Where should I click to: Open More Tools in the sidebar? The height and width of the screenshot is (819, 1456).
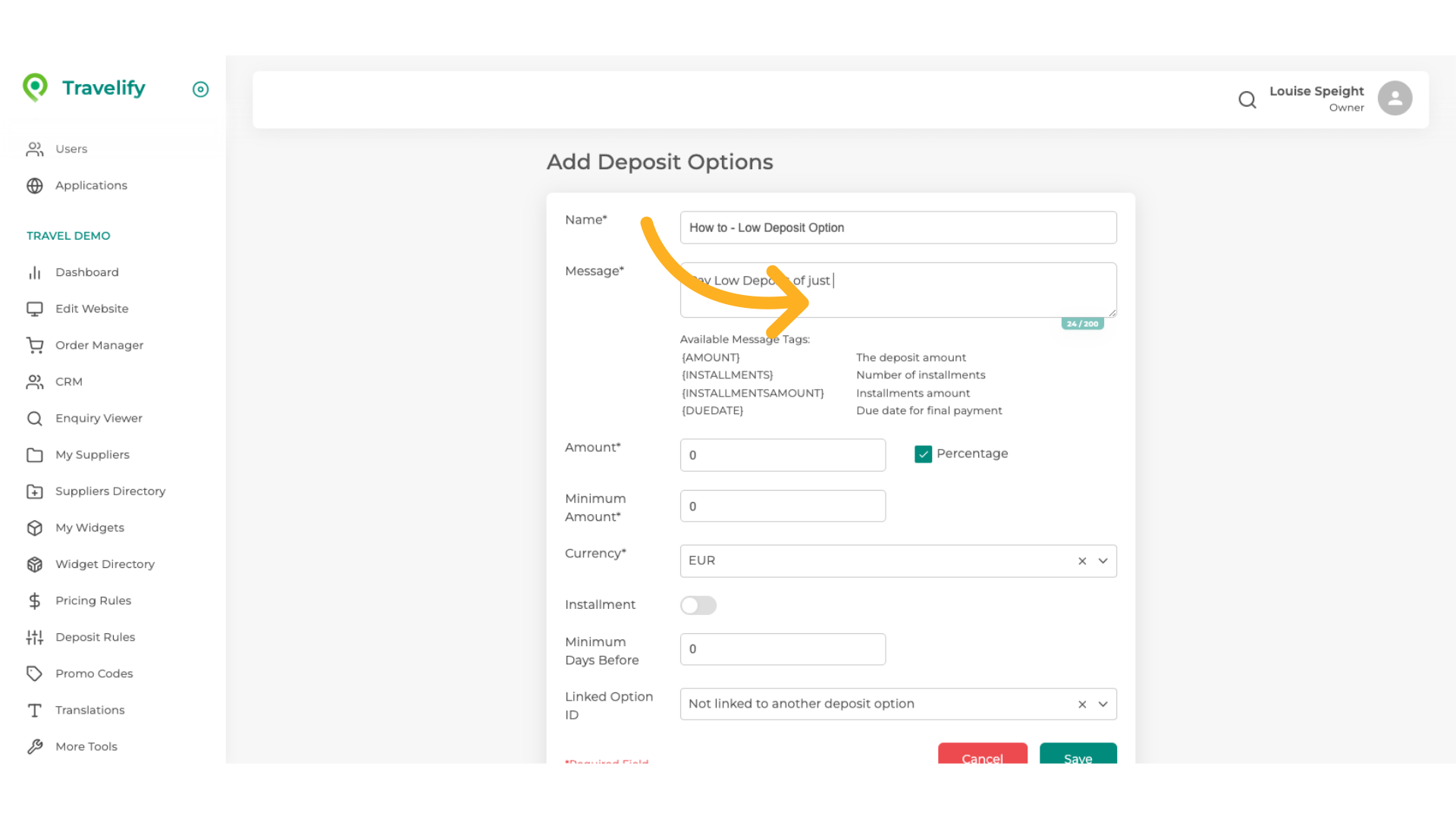(x=86, y=746)
